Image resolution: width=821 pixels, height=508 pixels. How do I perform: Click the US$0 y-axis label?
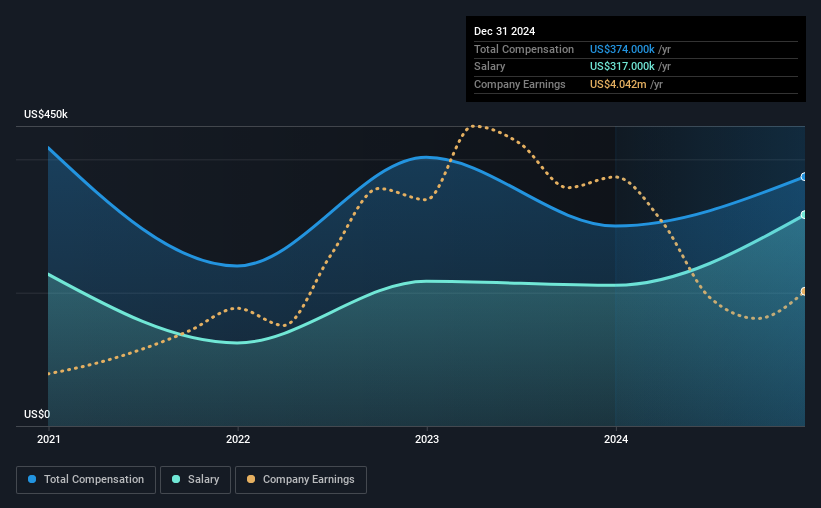tap(37, 414)
